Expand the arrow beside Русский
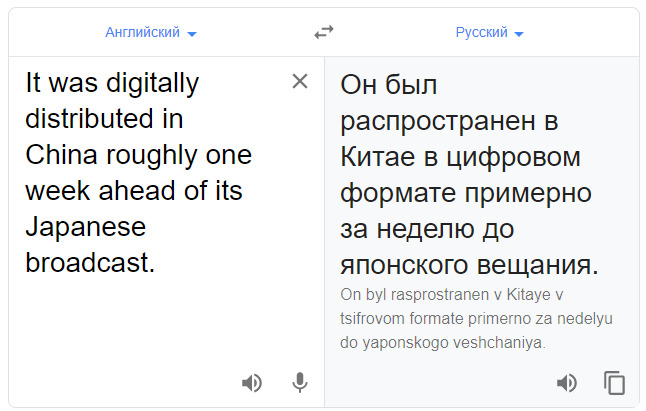Image resolution: width=646 pixels, height=411 pixels. point(519,34)
